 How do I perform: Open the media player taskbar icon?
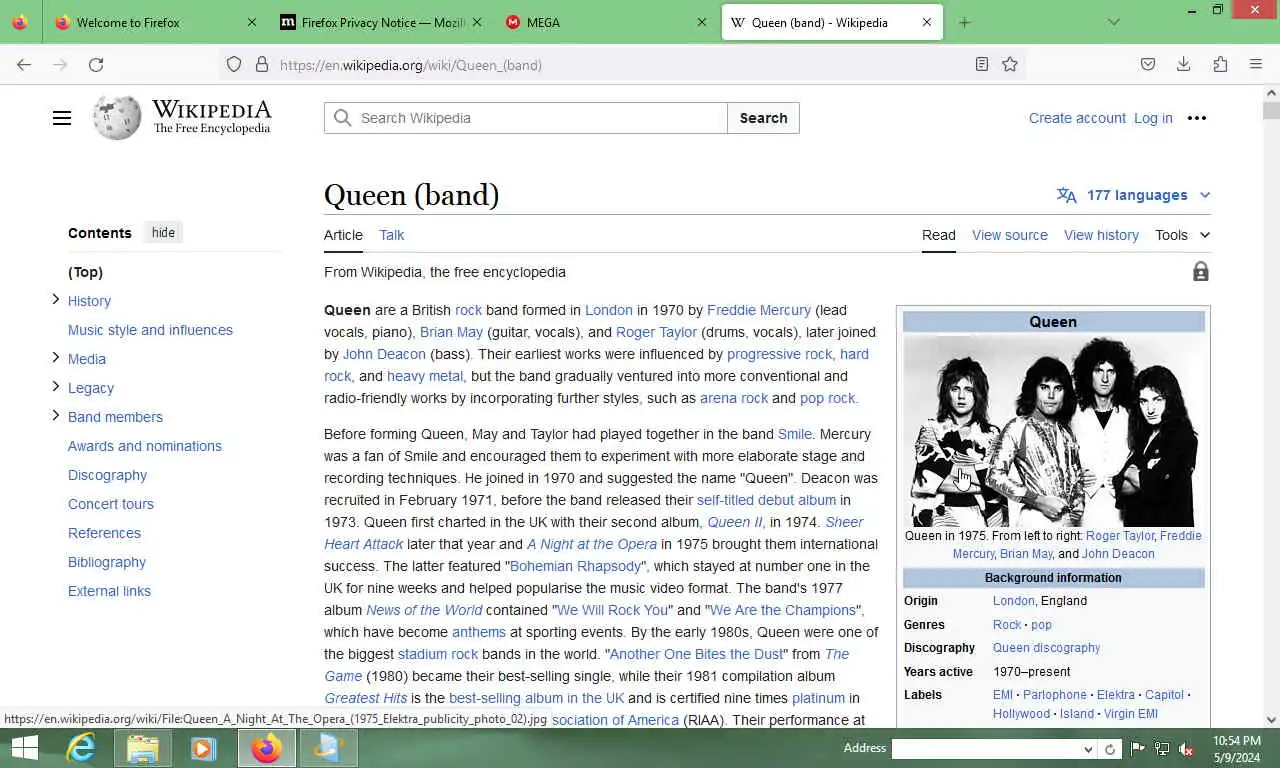[x=204, y=748]
